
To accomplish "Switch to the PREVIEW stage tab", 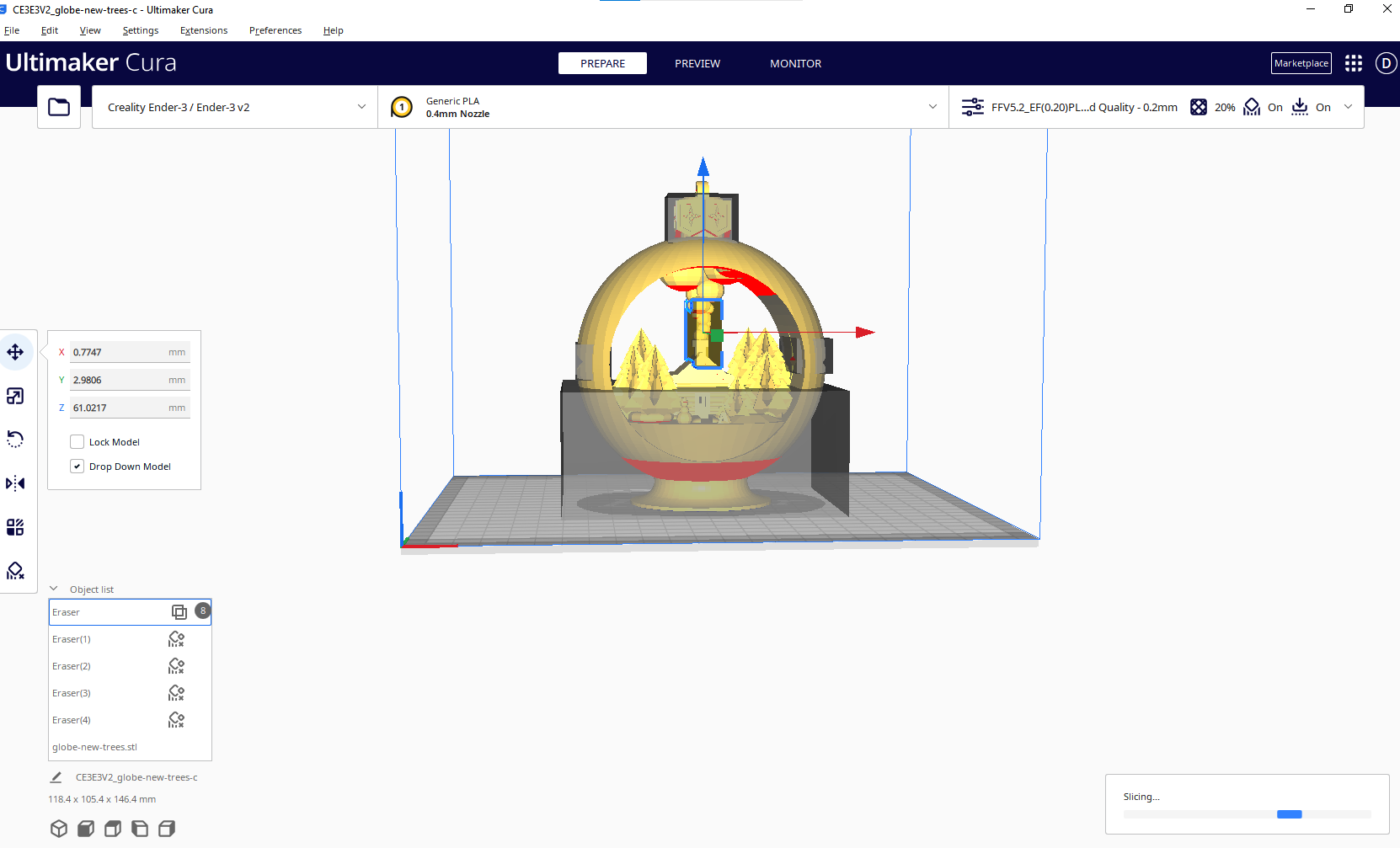I will [697, 63].
